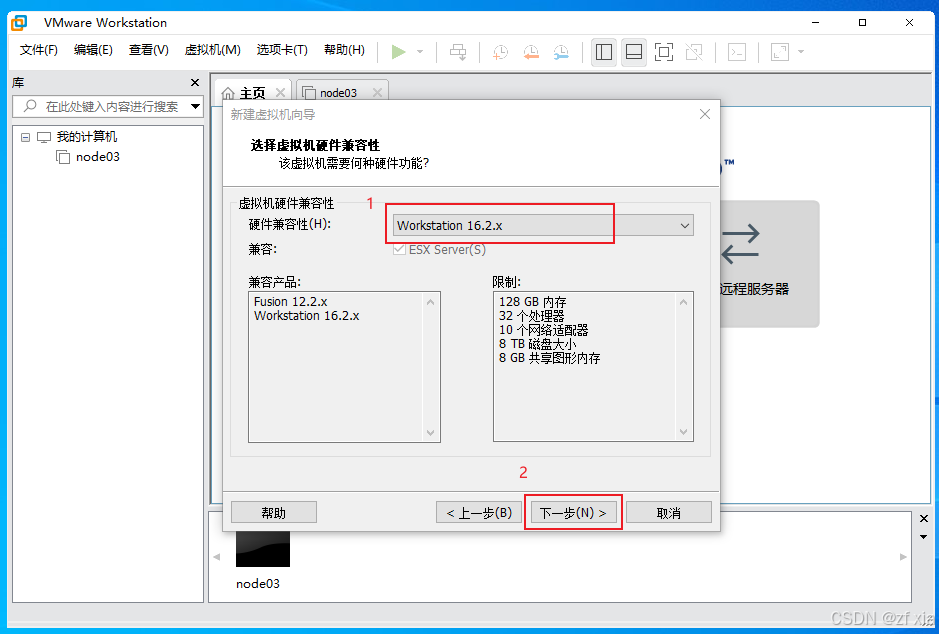This screenshot has height=634, width=939.
Task: Collapse the 我的计算机 tree node
Action: coord(25,137)
